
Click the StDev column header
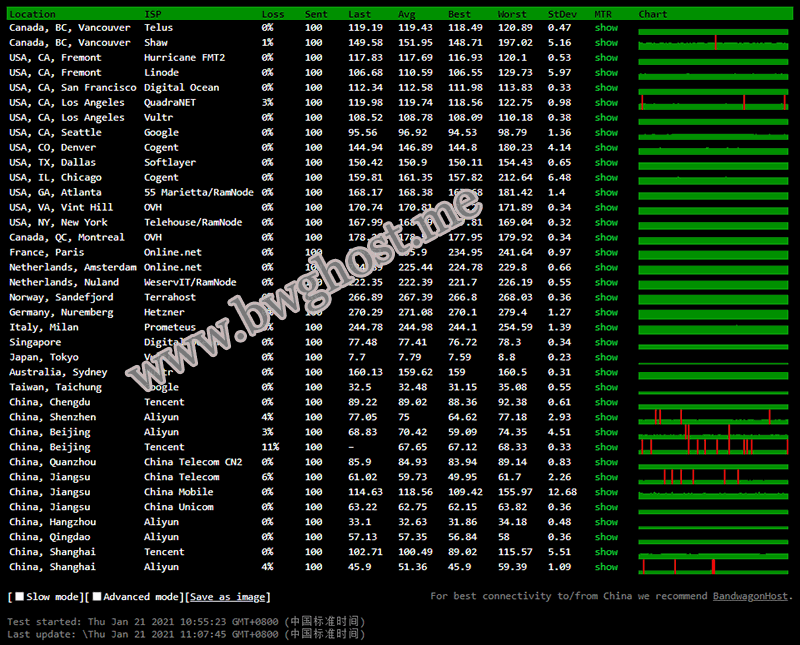[x=562, y=14]
